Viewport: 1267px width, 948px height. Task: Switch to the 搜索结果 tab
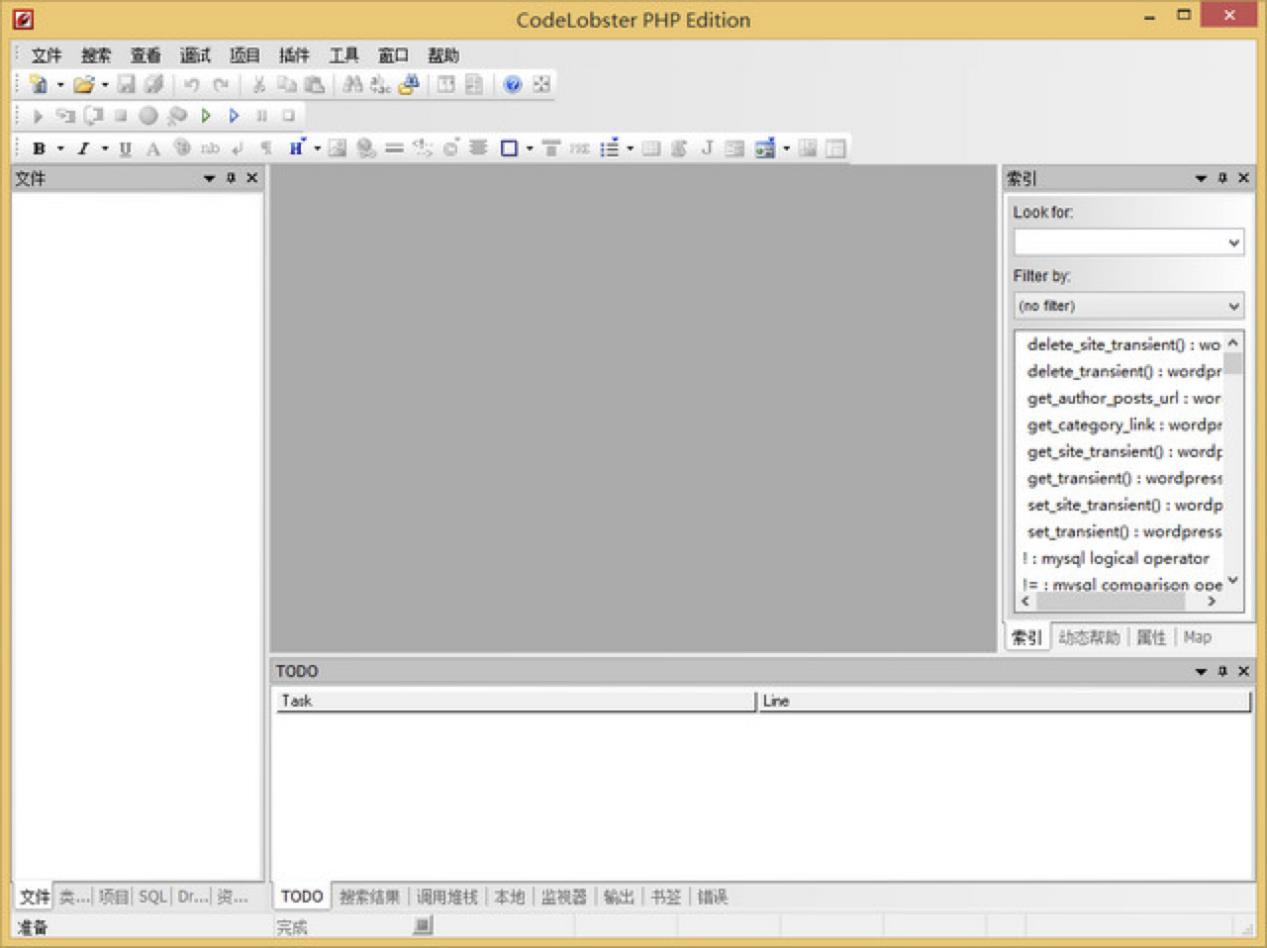(369, 897)
